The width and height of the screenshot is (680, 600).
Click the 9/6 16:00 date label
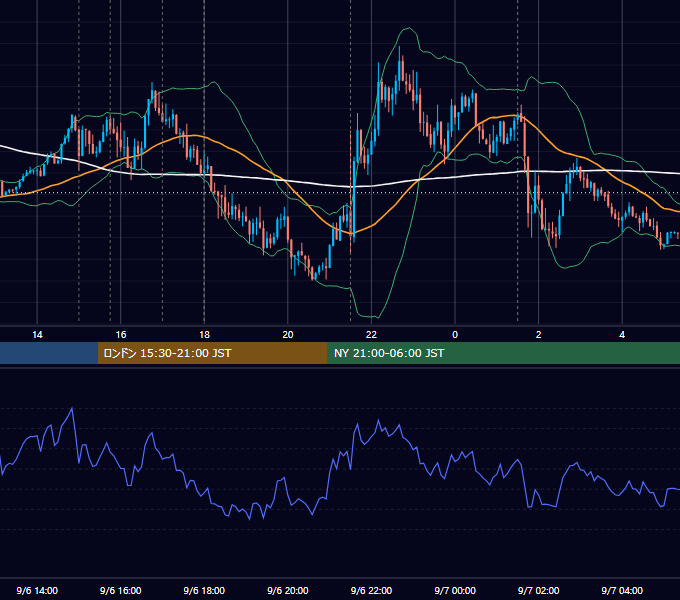(121, 590)
